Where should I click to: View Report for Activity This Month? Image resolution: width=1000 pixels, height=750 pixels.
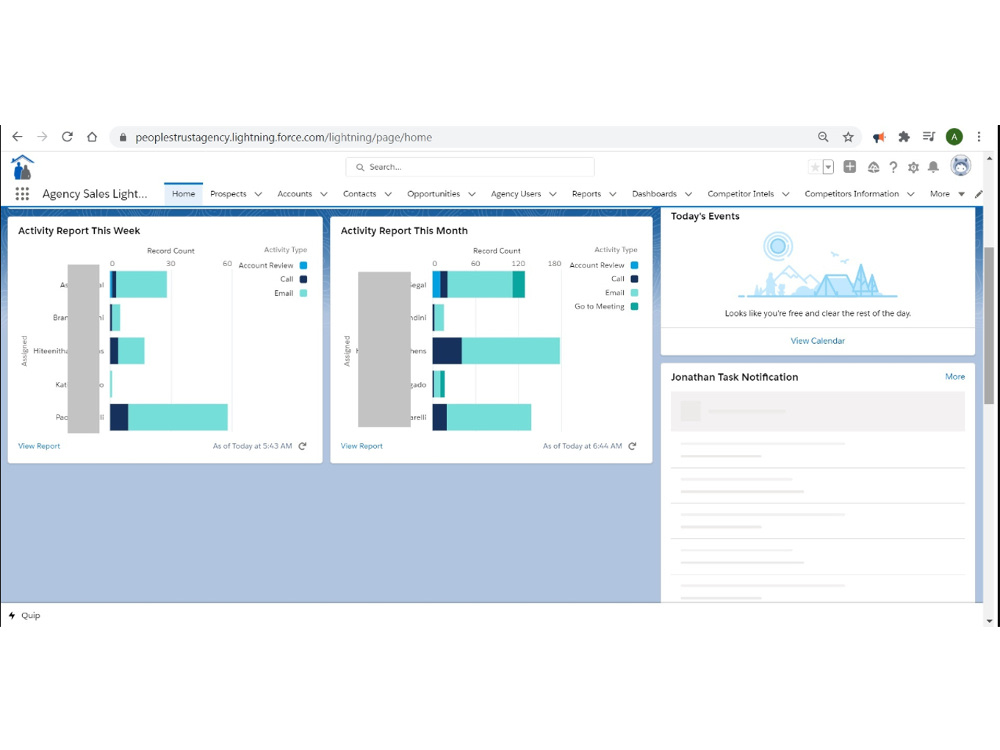[362, 446]
